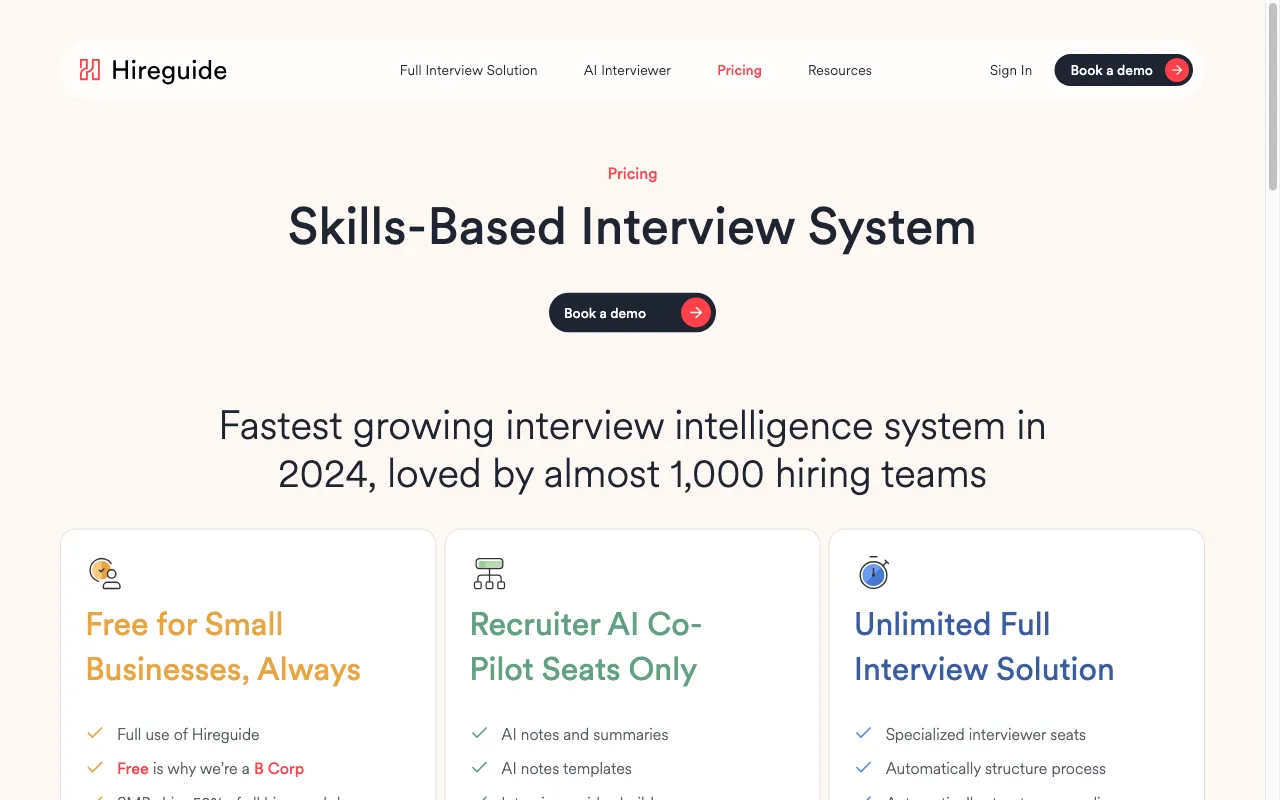The width and height of the screenshot is (1280, 800).
Task: Click the Sign In link
Action: [x=1010, y=70]
